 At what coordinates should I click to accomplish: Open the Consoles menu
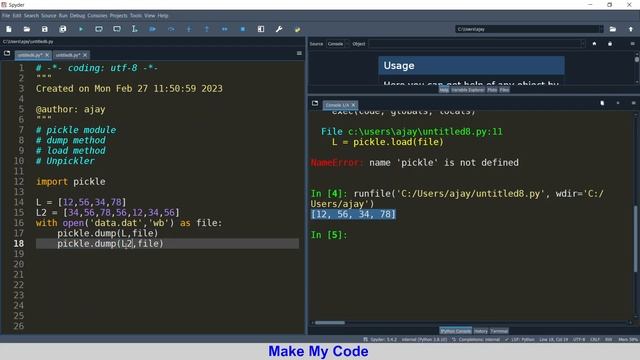[97, 16]
